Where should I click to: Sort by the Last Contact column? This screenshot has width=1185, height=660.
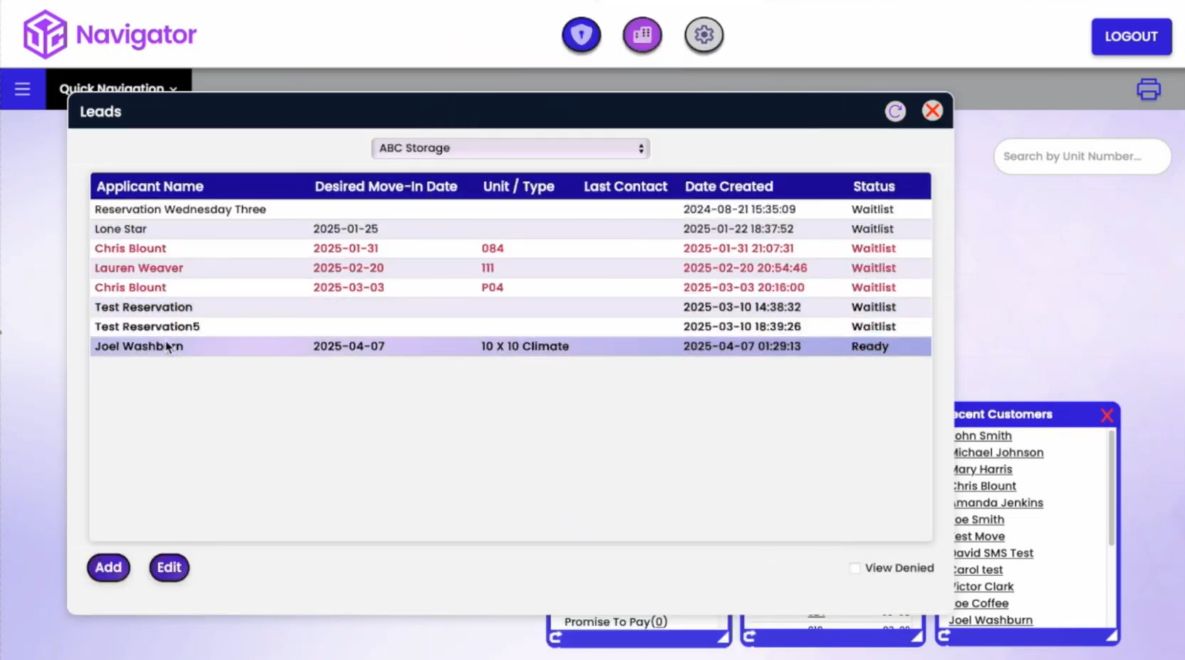click(625, 187)
